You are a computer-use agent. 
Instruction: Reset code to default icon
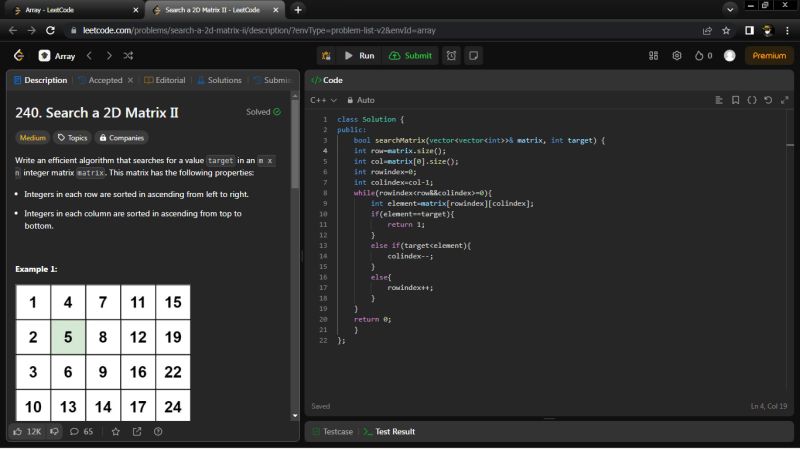(767, 100)
